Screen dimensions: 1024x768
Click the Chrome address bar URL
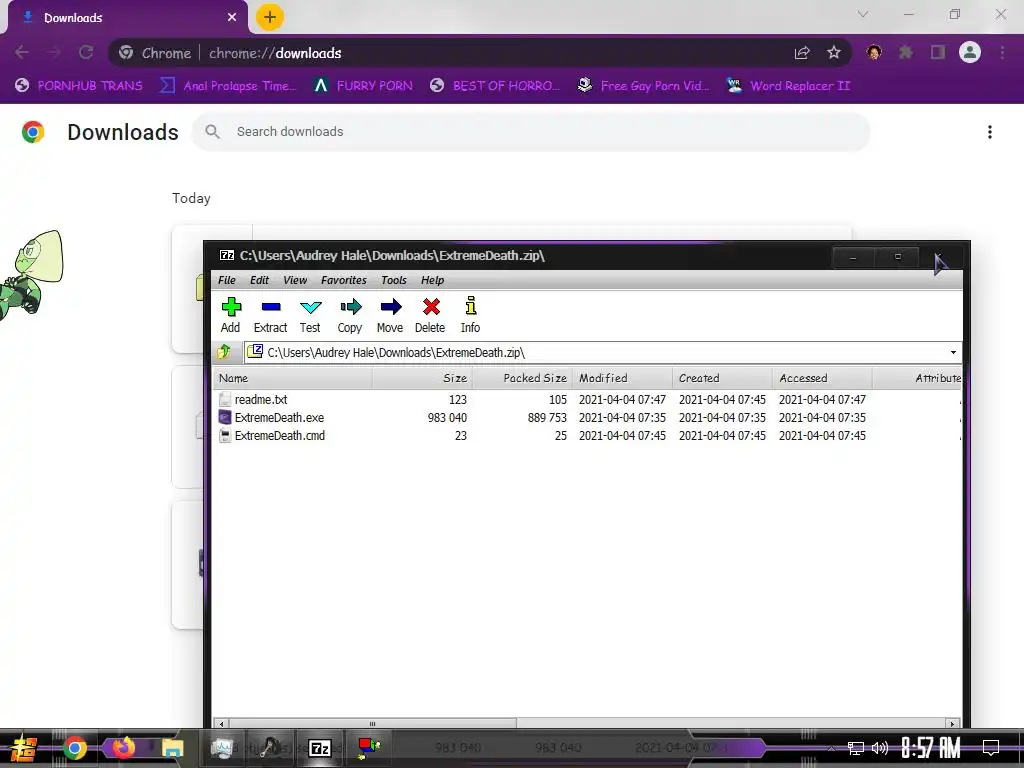(x=275, y=53)
